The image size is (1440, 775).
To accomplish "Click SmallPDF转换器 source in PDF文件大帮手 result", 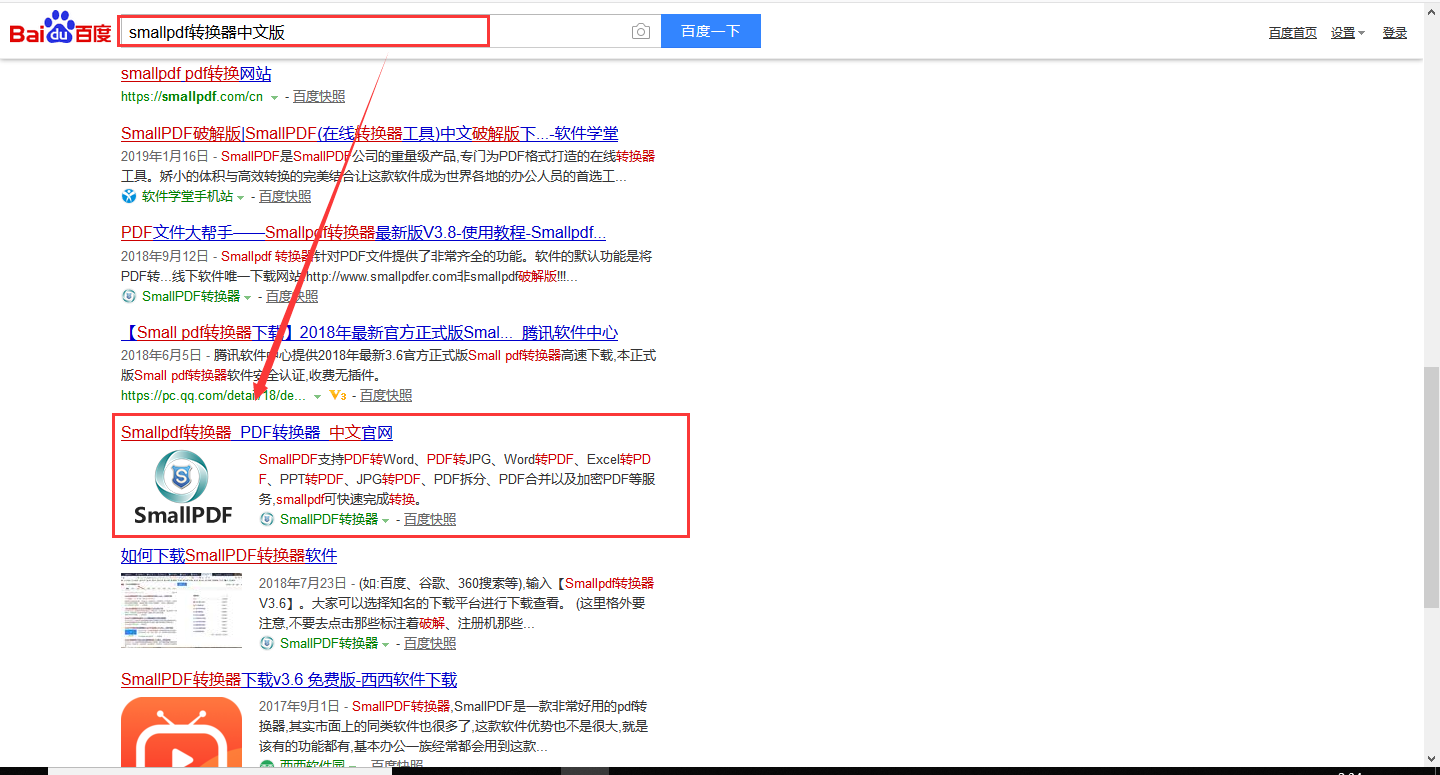I will [191, 297].
